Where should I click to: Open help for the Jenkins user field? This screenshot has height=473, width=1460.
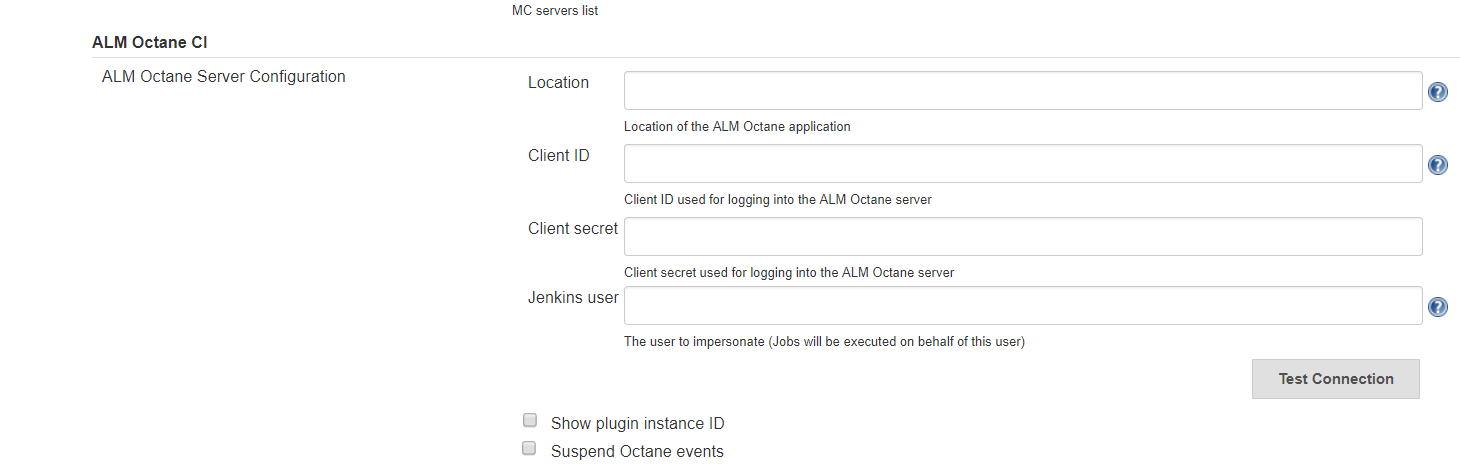click(x=1438, y=307)
